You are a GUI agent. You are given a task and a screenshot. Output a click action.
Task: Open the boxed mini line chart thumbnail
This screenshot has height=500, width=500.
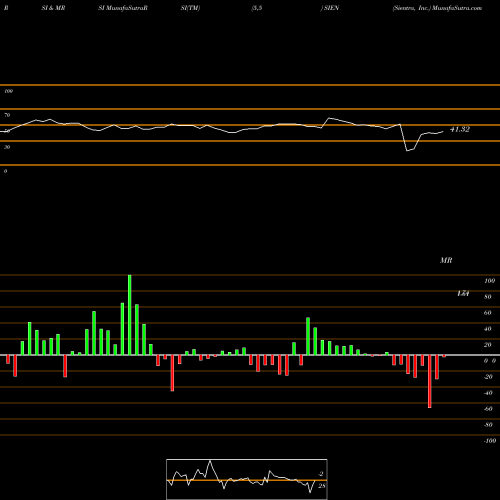coord(247,479)
